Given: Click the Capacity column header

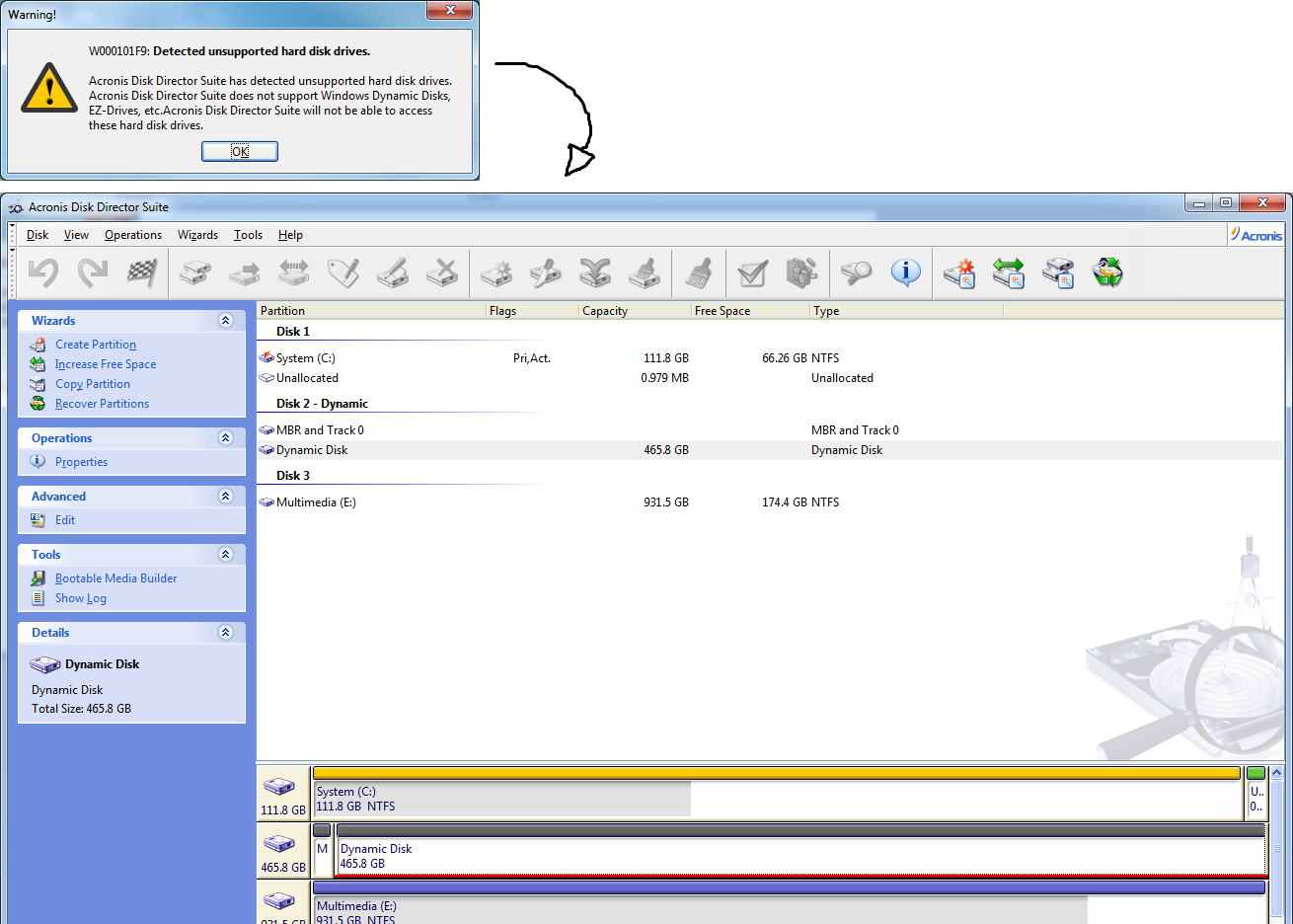Looking at the screenshot, I should click(605, 311).
